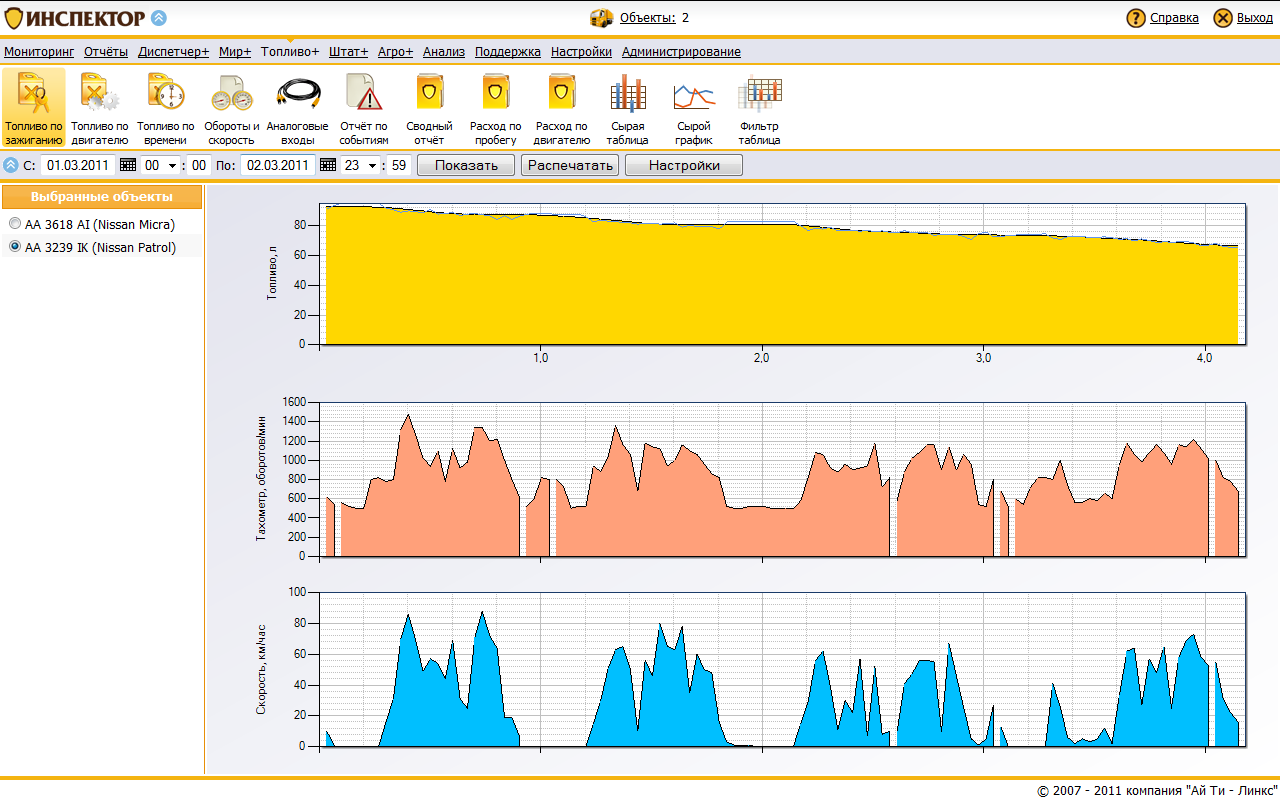Image resolution: width=1280 pixels, height=800 pixels.
Task: Open the Сырой график view
Action: click(694, 108)
